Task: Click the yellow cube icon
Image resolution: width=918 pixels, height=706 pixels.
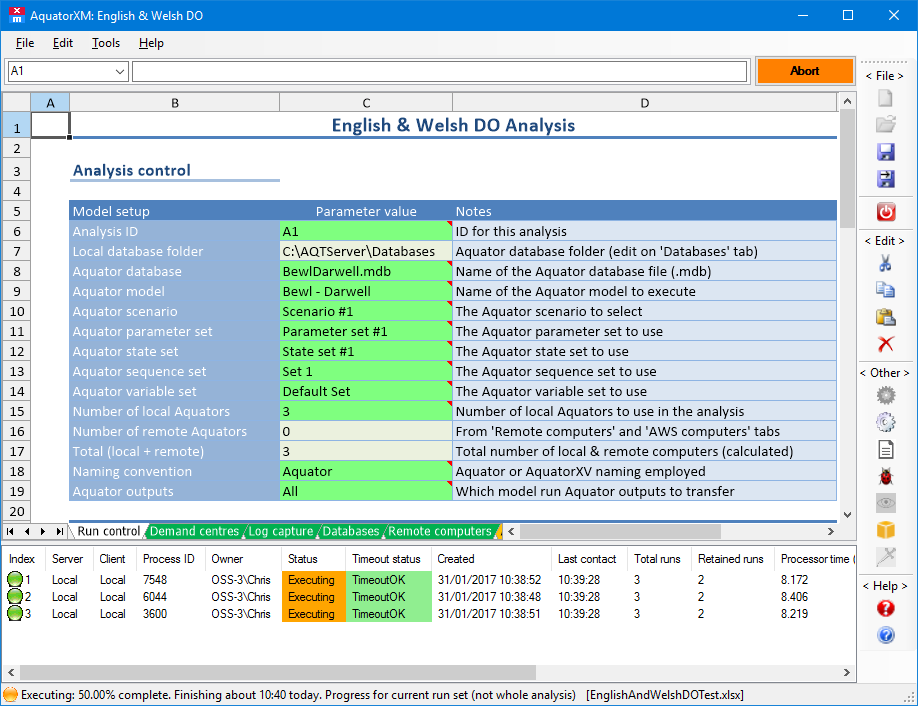Action: pos(885,530)
